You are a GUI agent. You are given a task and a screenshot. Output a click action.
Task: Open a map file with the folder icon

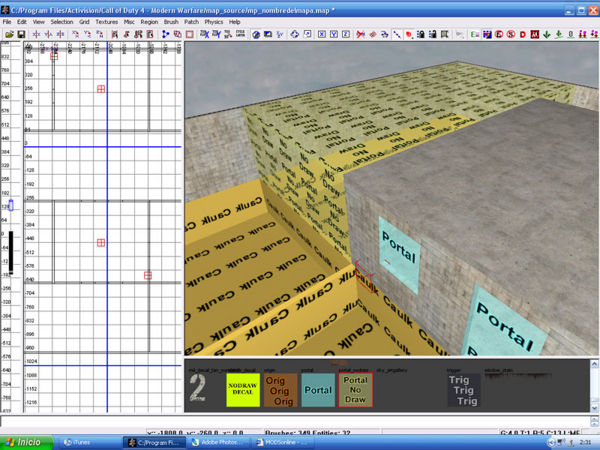[x=10, y=34]
